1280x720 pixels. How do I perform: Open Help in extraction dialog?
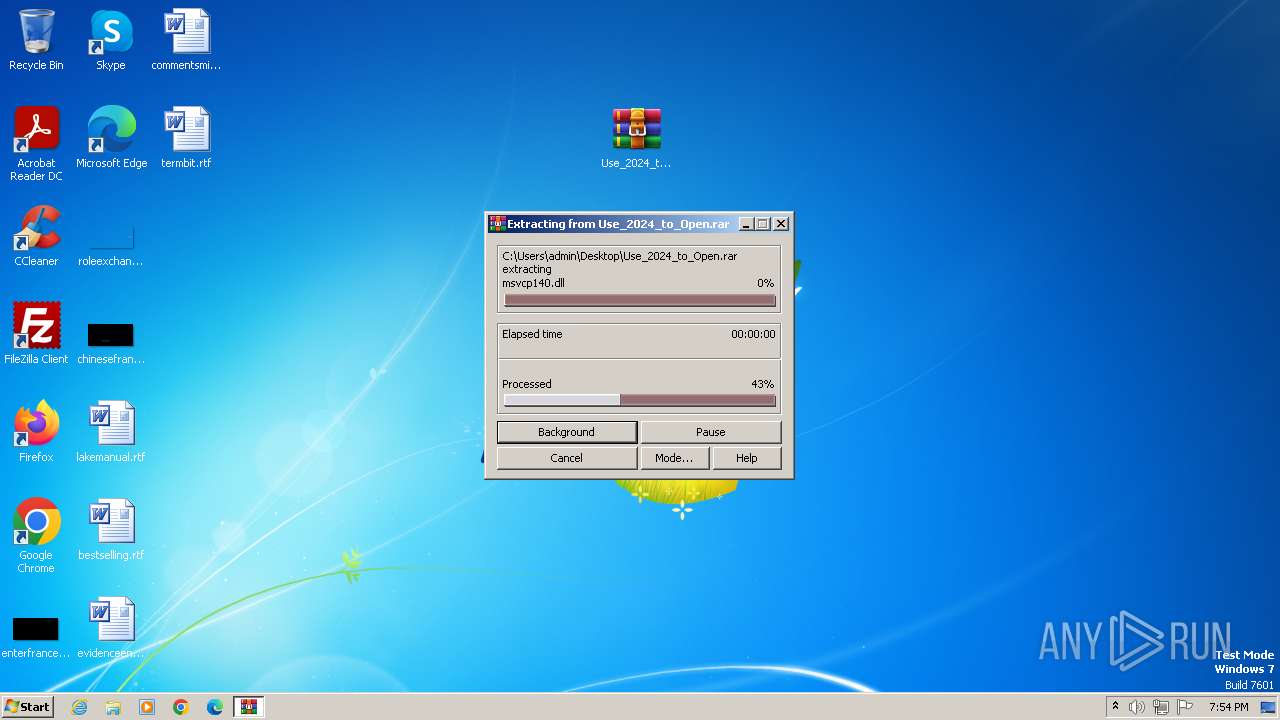[747, 458]
